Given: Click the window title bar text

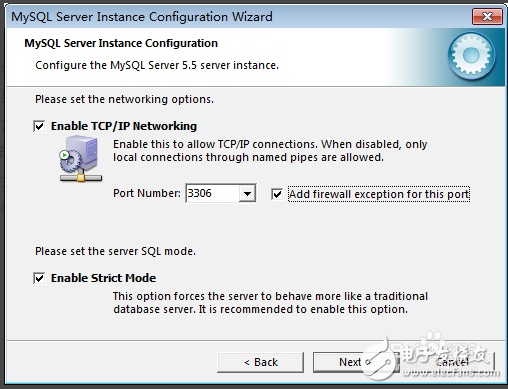Looking at the screenshot, I should click(142, 17).
